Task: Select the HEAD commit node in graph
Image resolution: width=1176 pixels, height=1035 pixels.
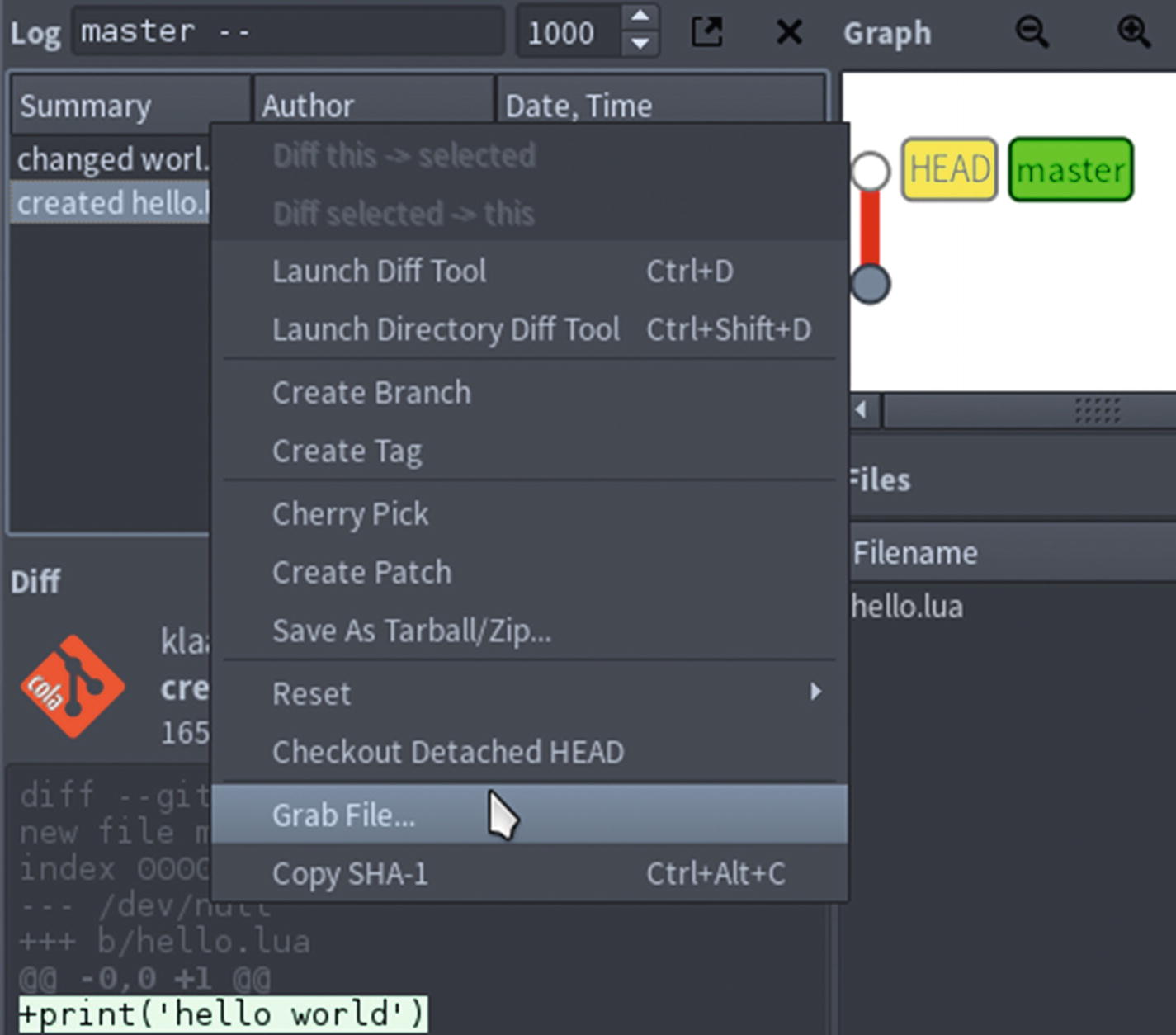Action: 870,171
